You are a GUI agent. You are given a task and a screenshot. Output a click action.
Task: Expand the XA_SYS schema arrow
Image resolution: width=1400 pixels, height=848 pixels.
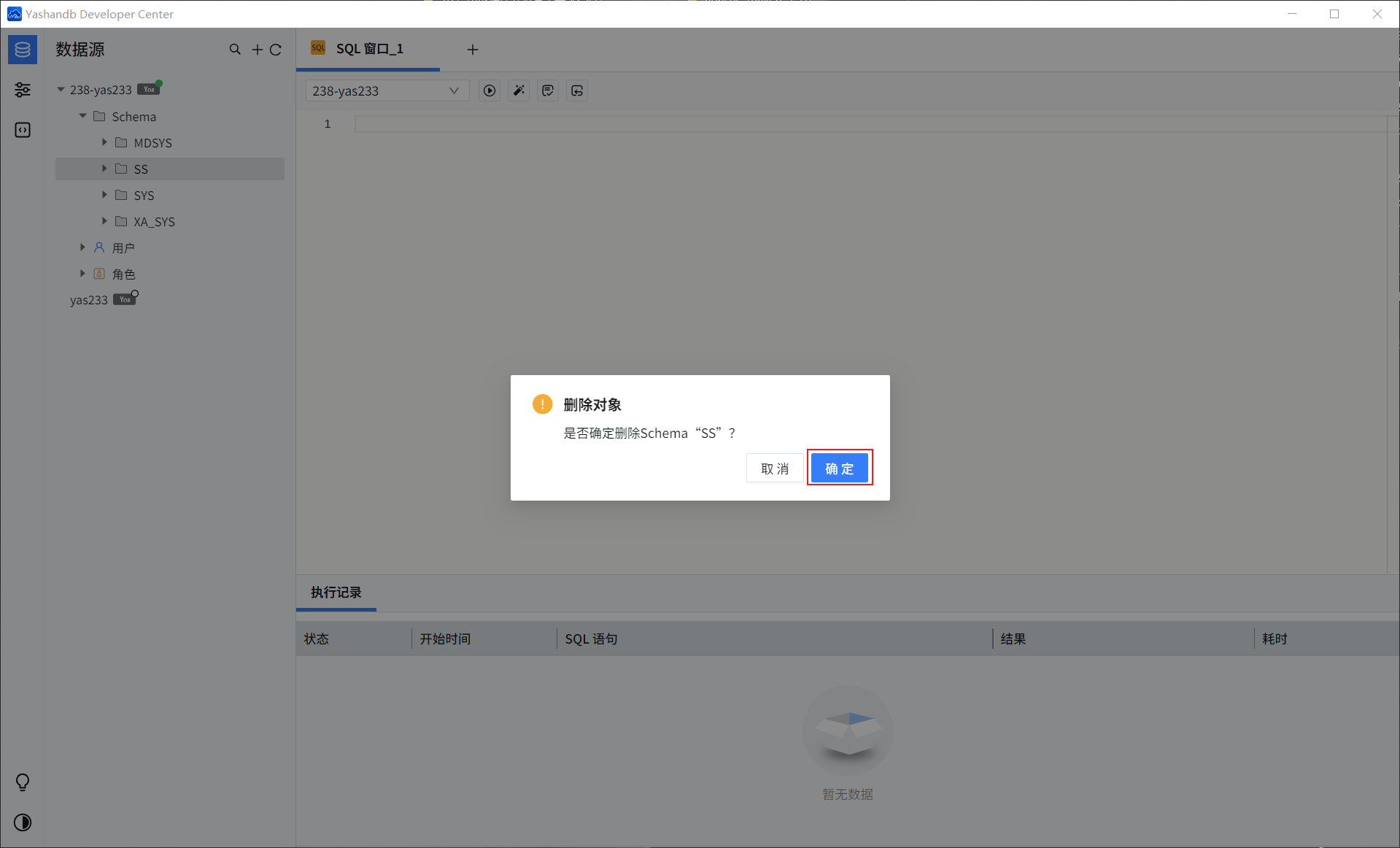coord(104,221)
